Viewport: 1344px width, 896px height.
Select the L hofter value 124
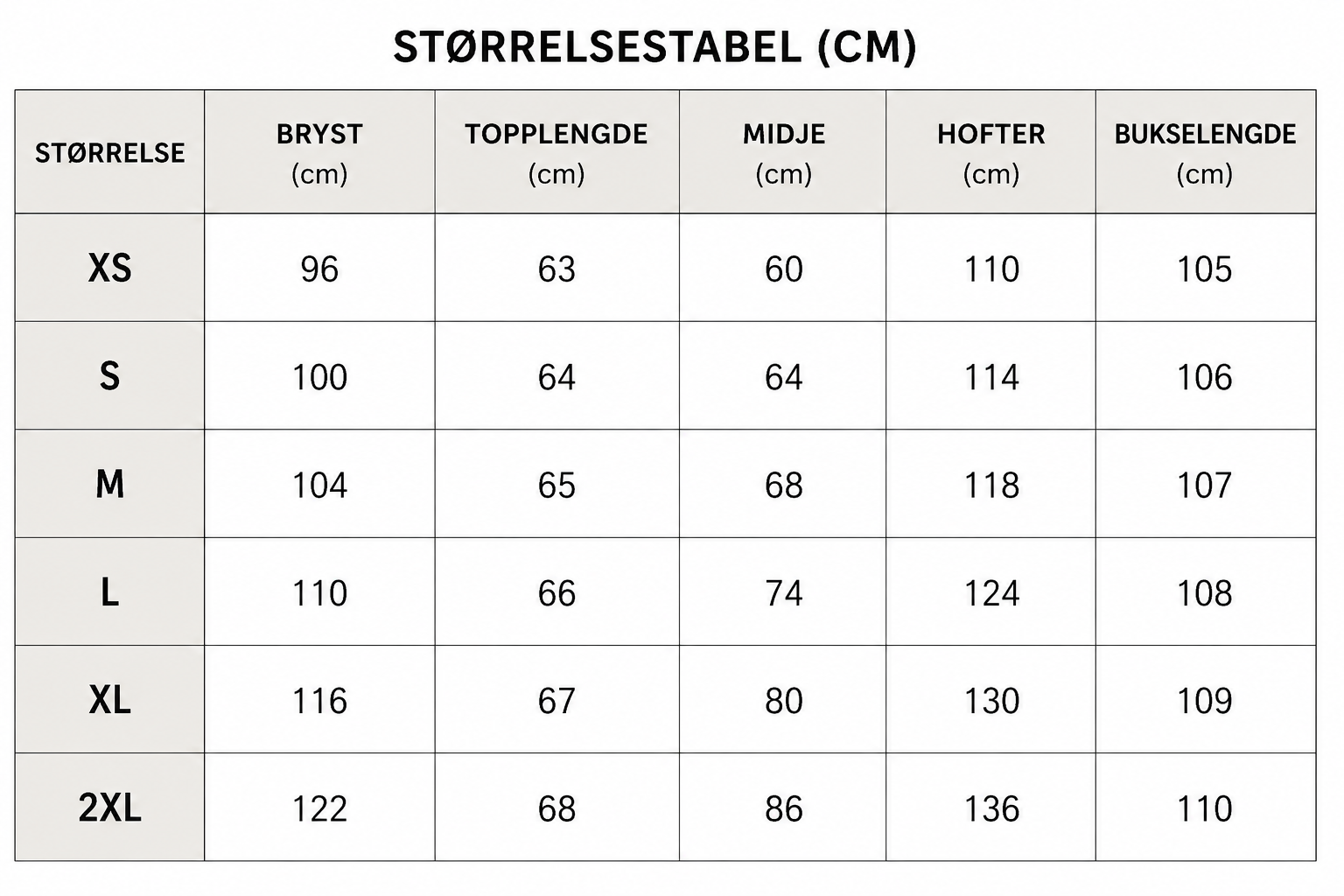click(991, 593)
